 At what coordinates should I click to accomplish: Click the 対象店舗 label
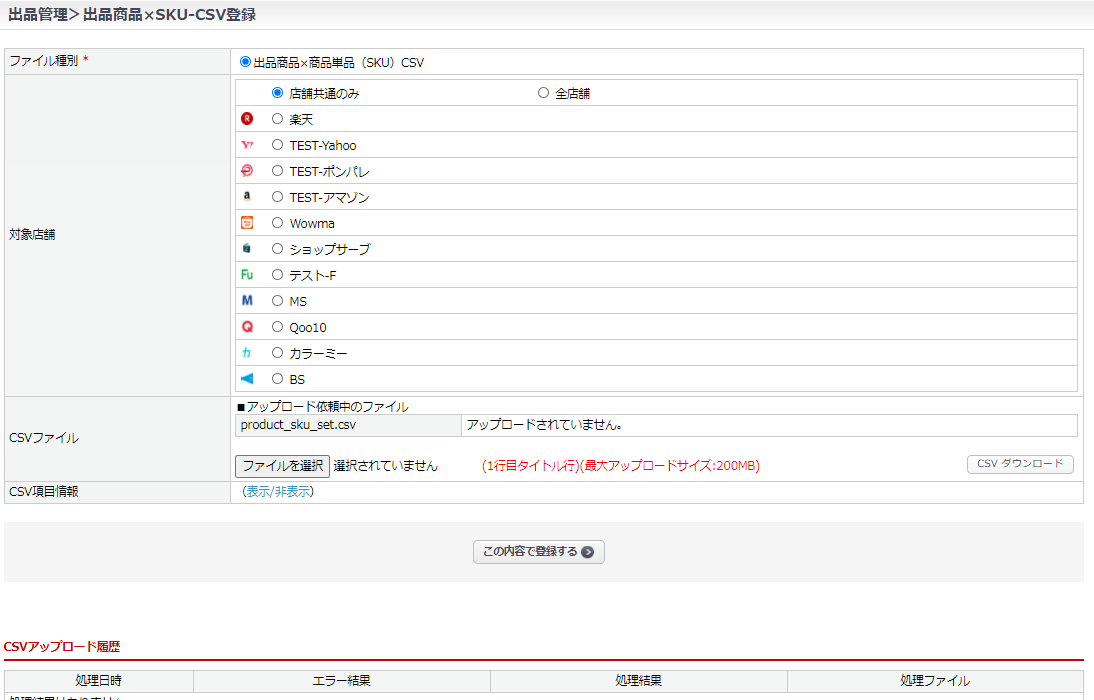coord(32,234)
